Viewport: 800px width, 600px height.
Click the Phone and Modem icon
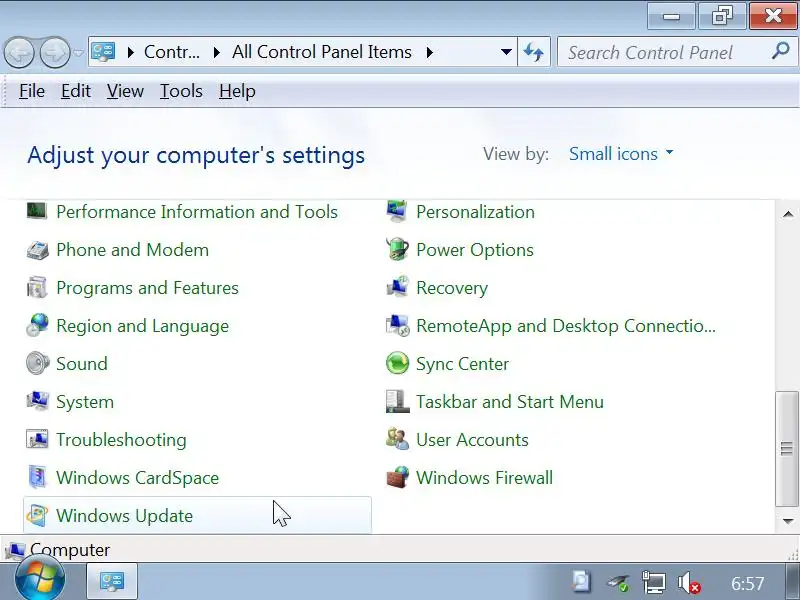(37, 250)
